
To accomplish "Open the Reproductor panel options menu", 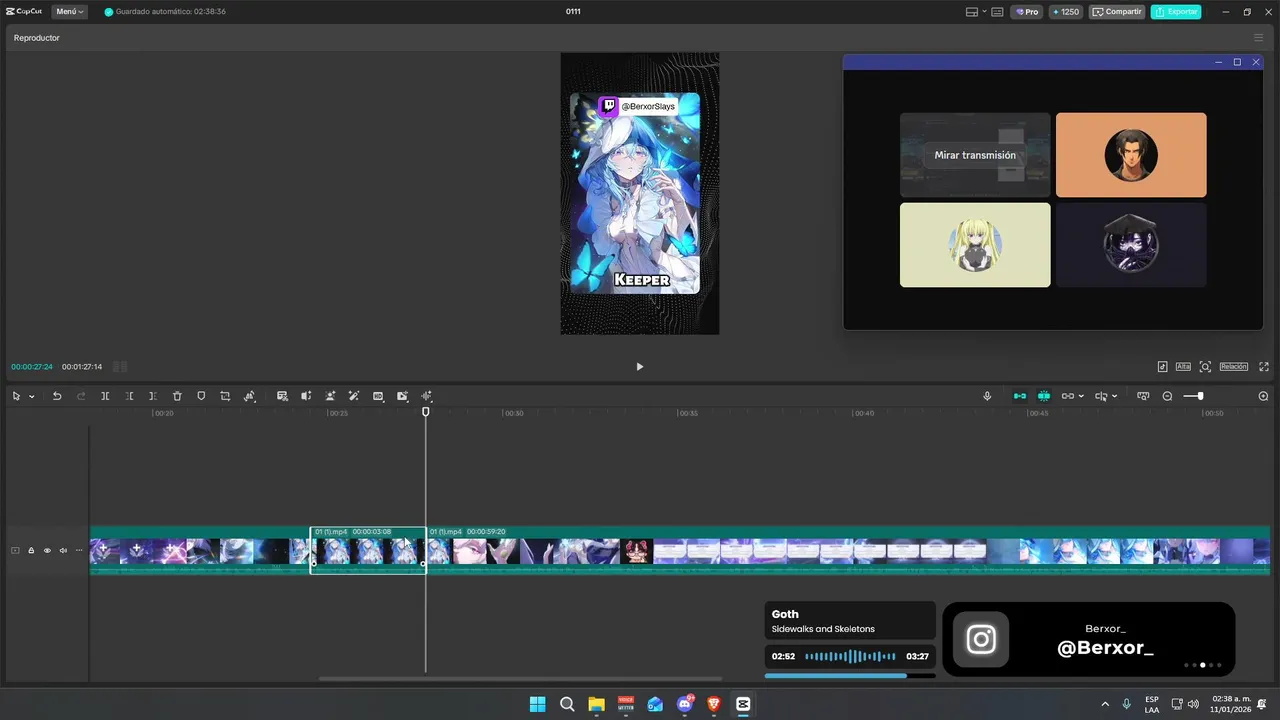I will pos(1258,38).
